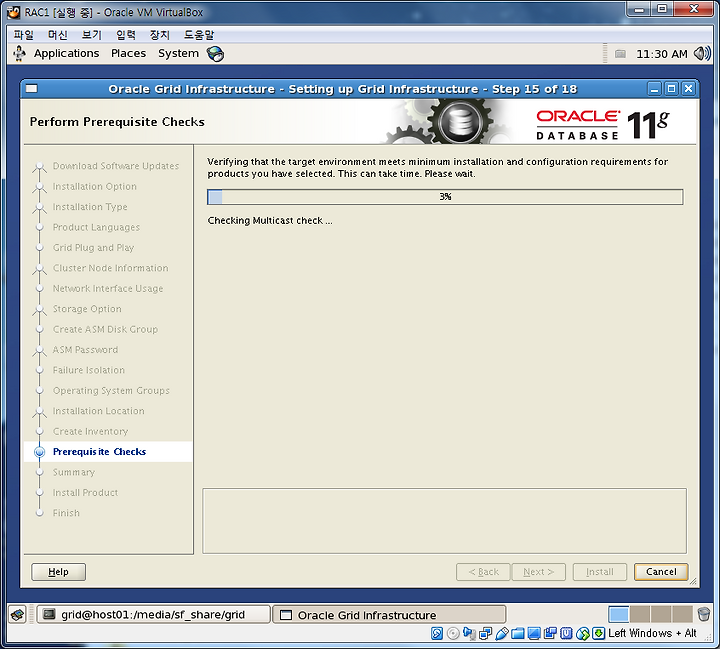
Task: Open the 장치 menu in VirtualBox
Action: click(160, 35)
